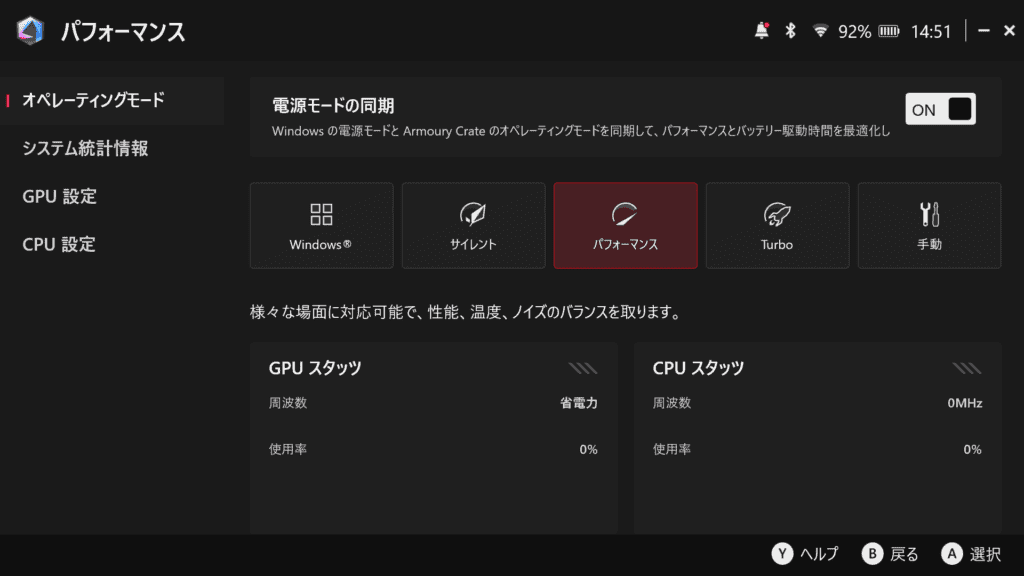Click the 92% battery percentage text

pyautogui.click(x=854, y=31)
